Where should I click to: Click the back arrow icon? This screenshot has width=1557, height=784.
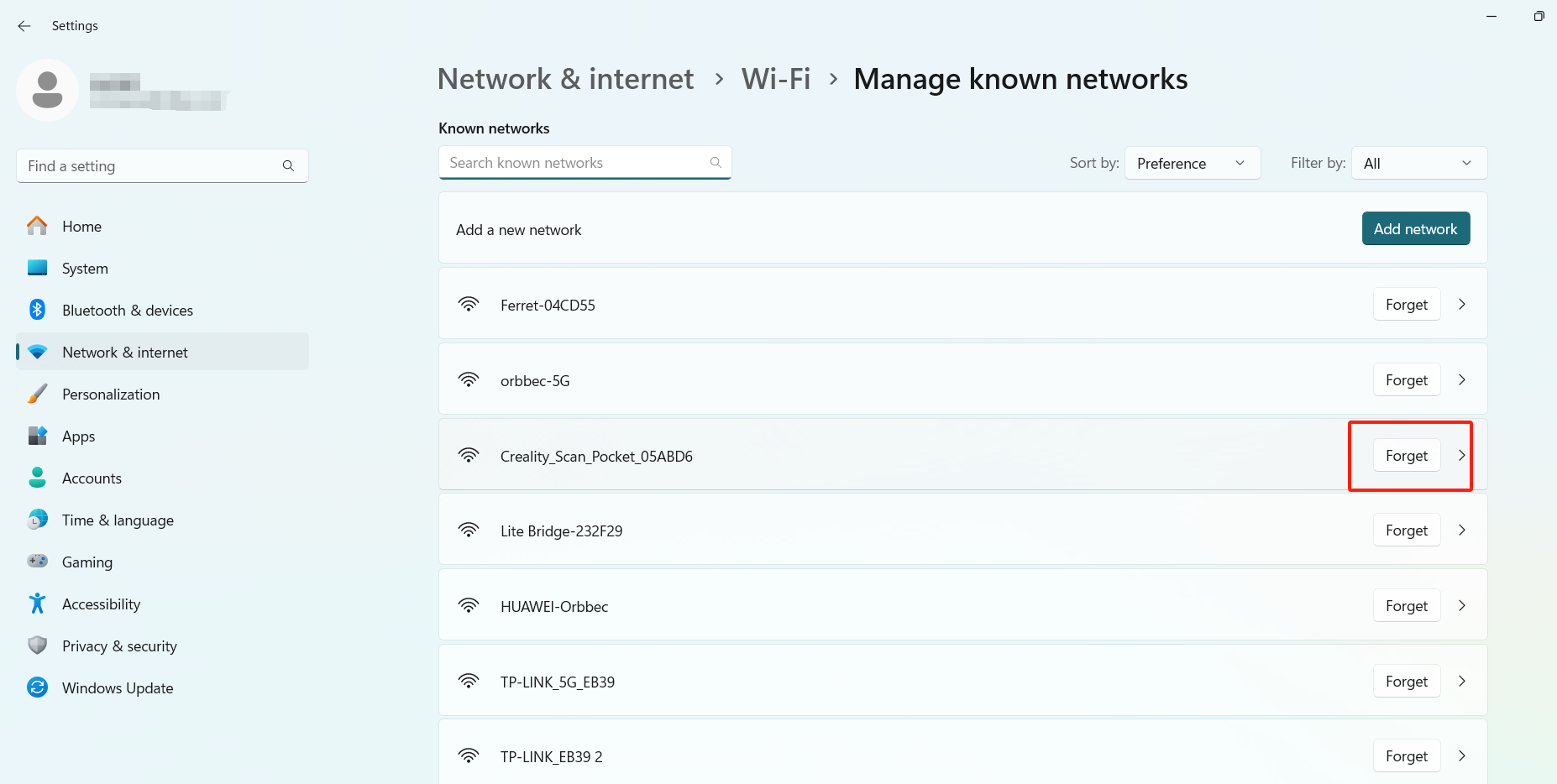tap(24, 26)
